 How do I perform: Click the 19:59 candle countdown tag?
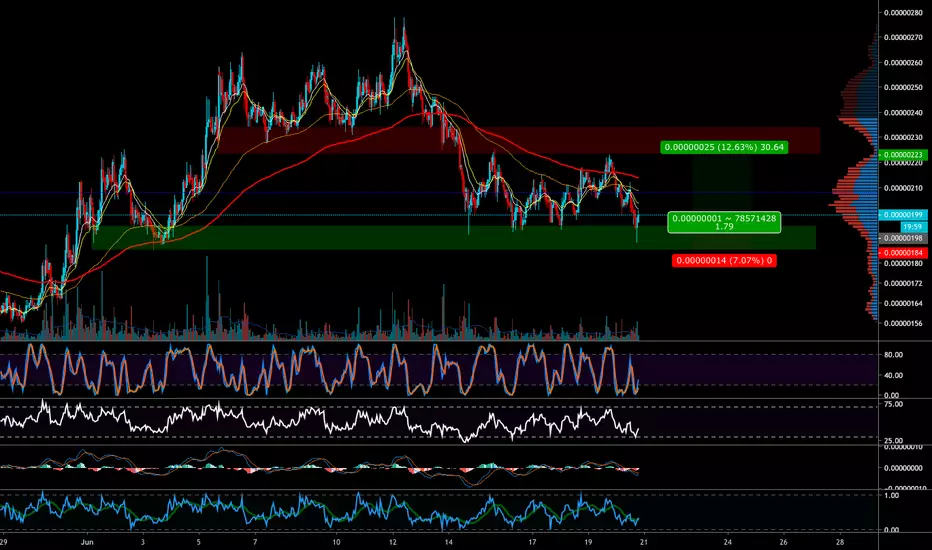[913, 227]
